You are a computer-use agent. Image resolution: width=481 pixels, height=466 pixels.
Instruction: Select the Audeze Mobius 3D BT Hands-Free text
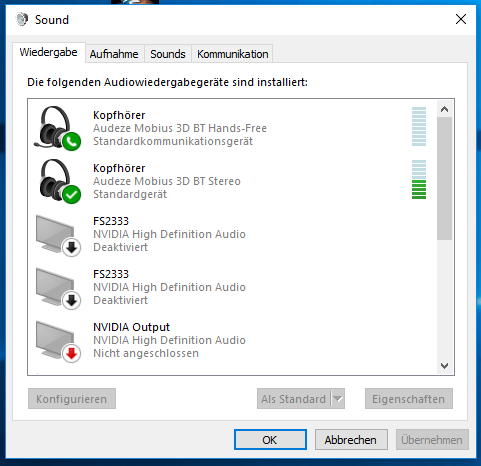coord(180,128)
